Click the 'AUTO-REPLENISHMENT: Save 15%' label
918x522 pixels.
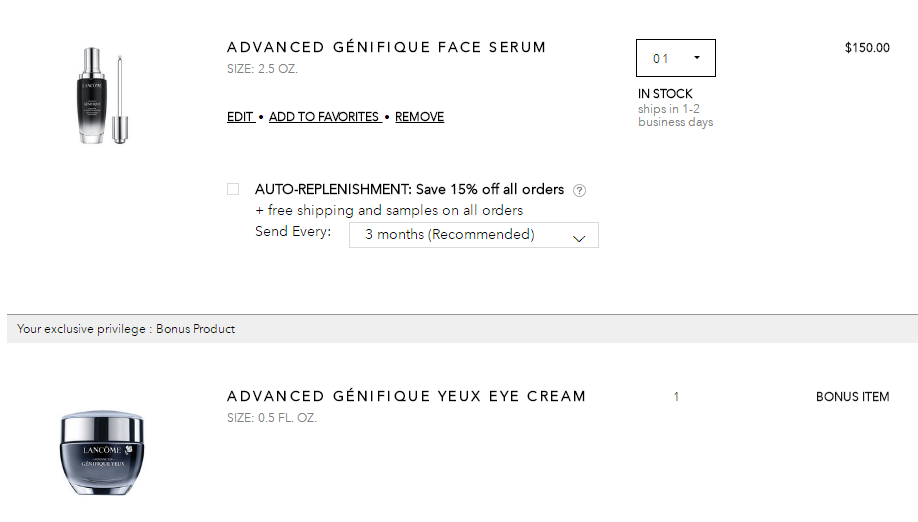tap(409, 189)
